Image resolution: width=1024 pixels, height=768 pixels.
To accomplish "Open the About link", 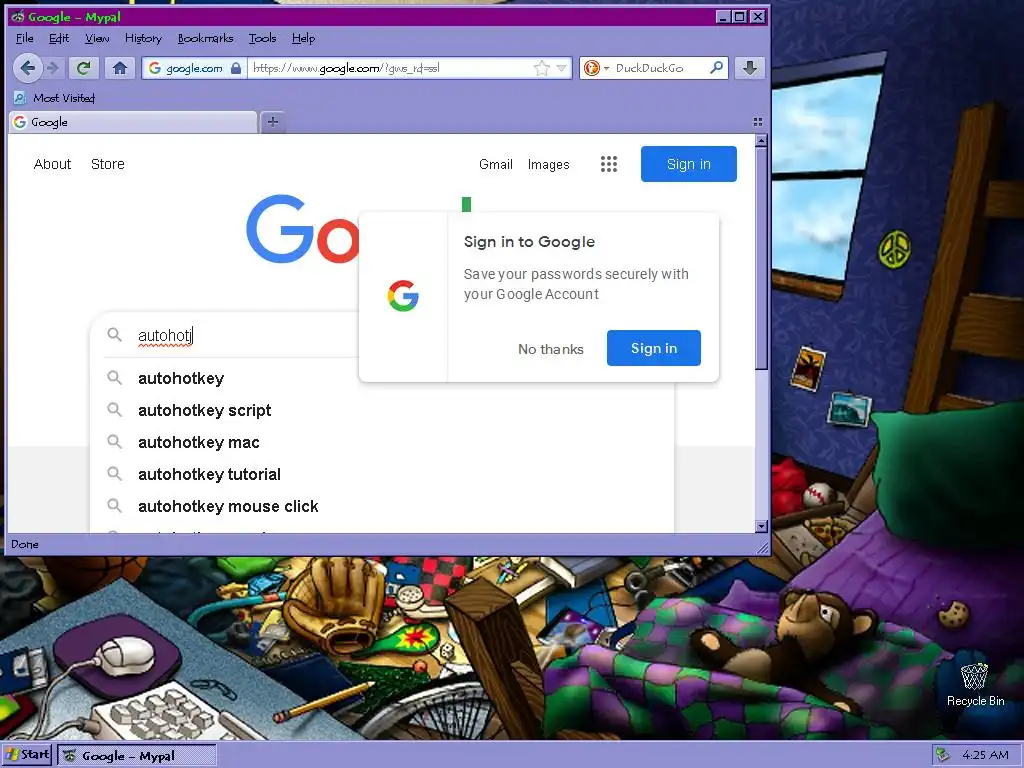I will point(52,164).
